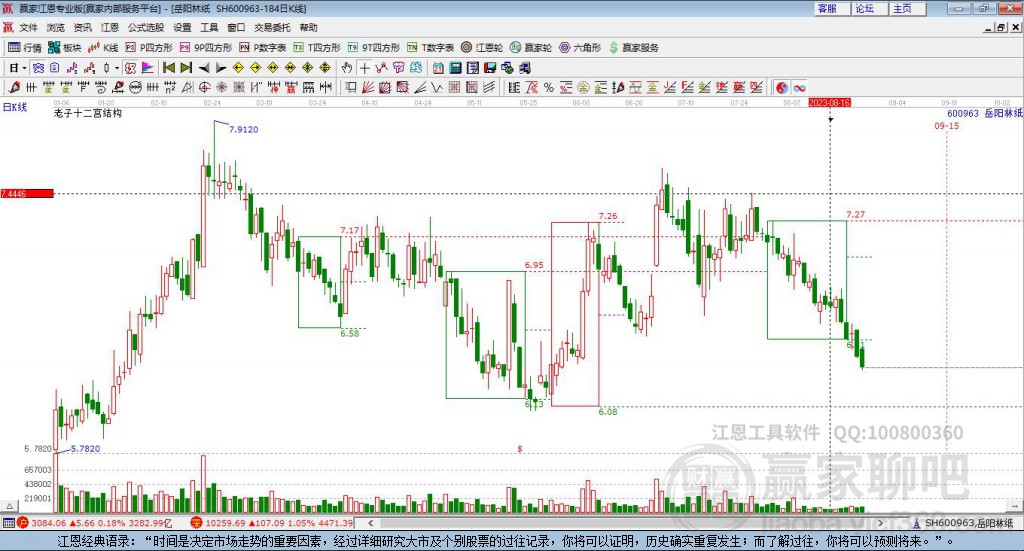This screenshot has height=551, width=1024.
Task: Open the calendar icon in toolbar
Action: 438,68
